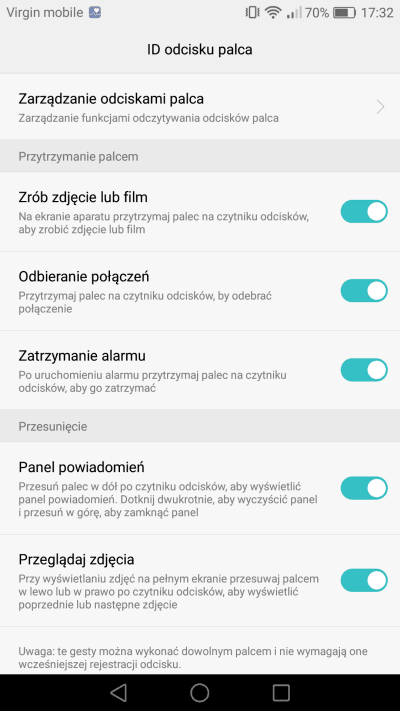Tap the battery icon in status bar
Viewport: 400px width, 711px height.
pyautogui.click(x=344, y=13)
